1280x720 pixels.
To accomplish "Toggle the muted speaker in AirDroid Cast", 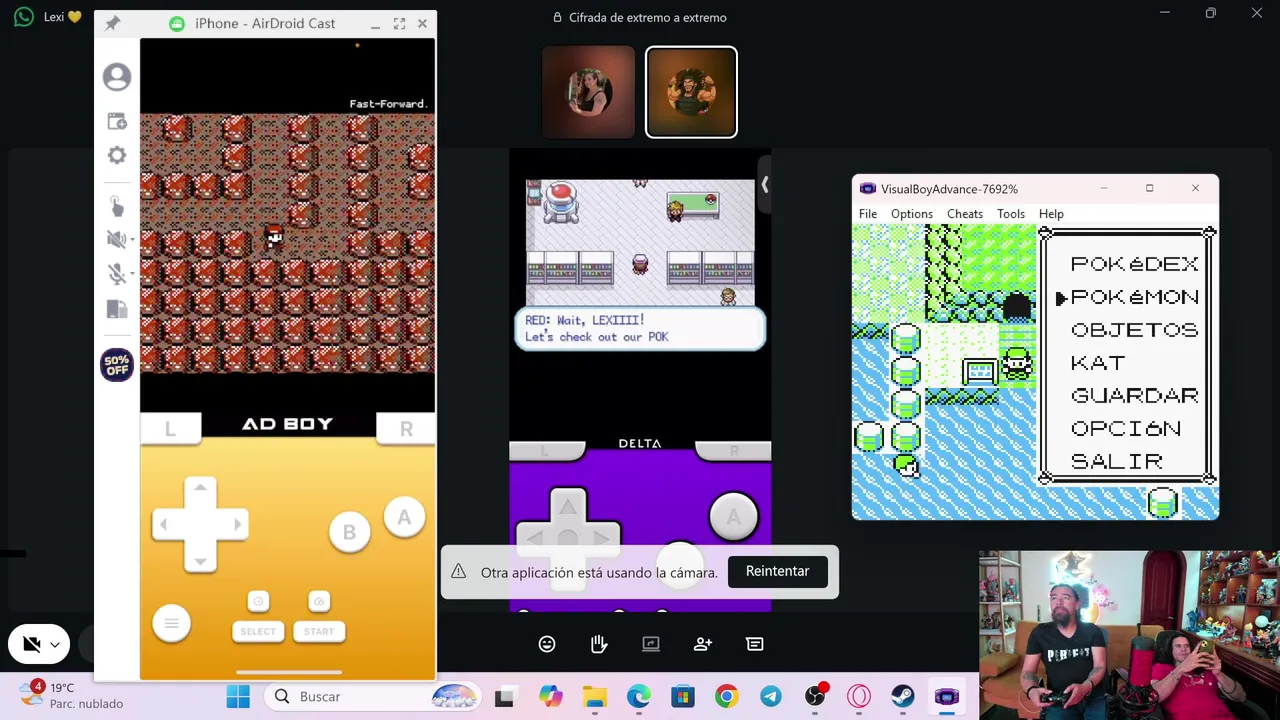I will [115, 239].
